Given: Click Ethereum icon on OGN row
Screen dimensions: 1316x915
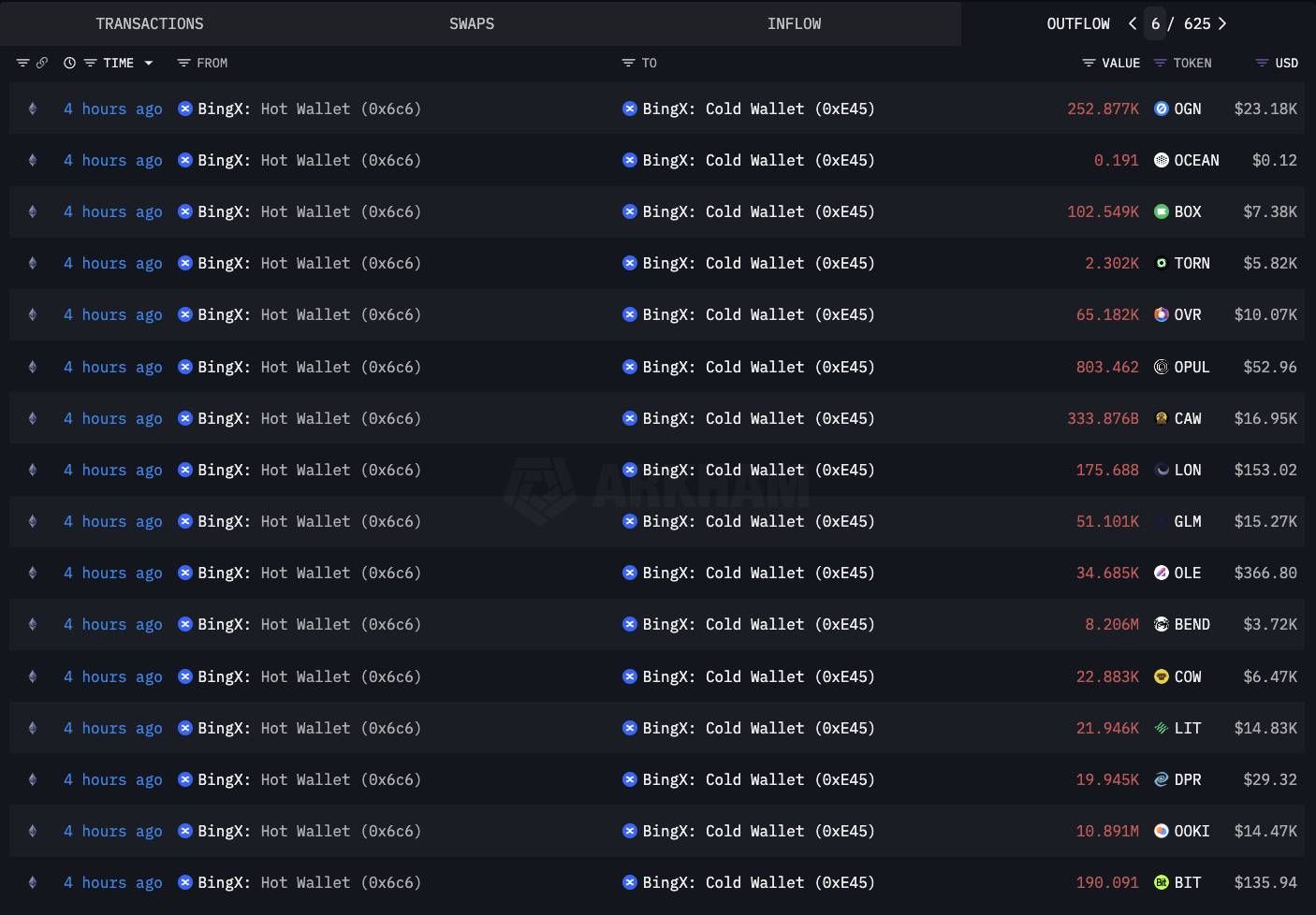Looking at the screenshot, I should (33, 109).
